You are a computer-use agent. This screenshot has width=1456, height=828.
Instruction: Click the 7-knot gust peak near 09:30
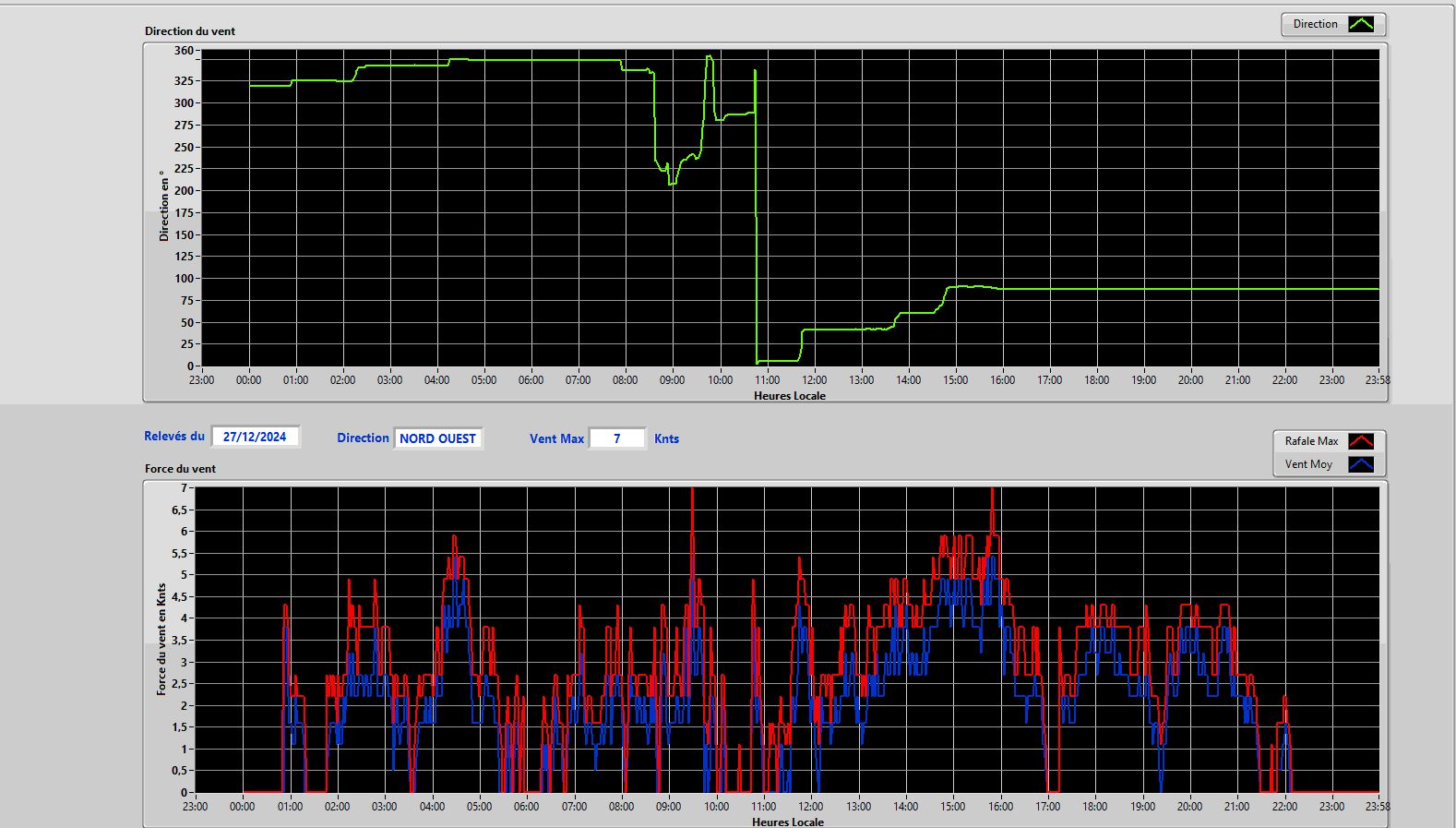point(692,491)
